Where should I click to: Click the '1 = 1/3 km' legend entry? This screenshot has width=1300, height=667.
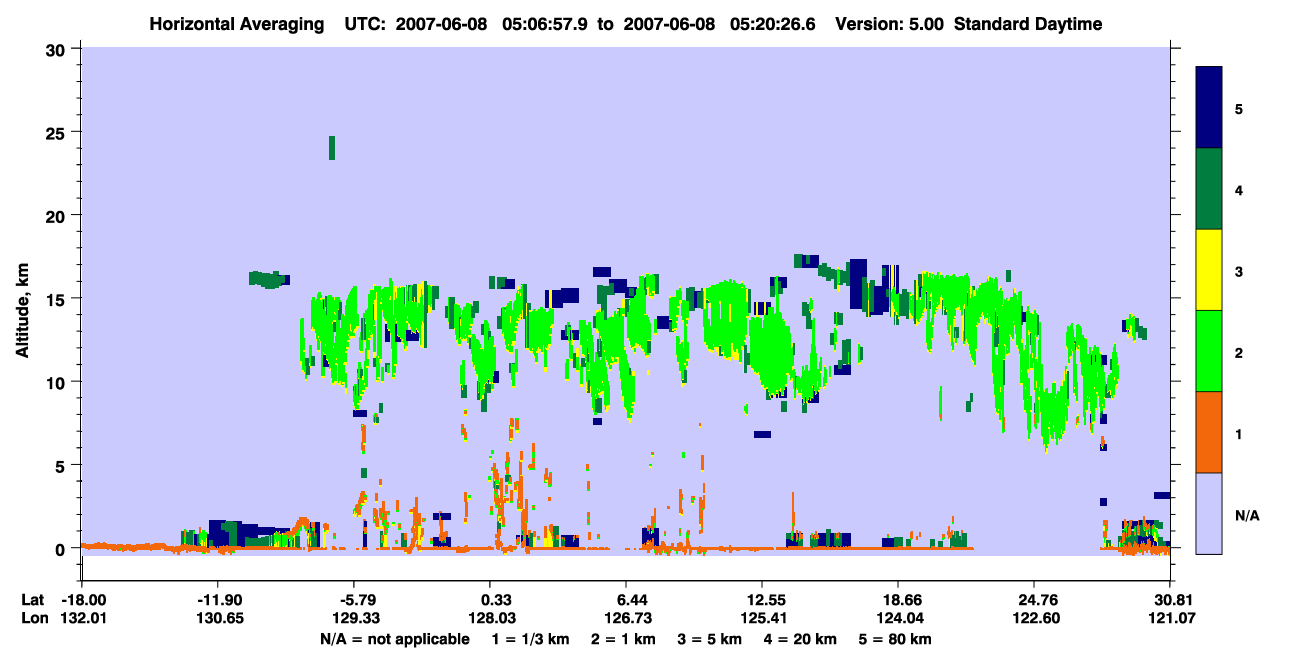point(530,639)
